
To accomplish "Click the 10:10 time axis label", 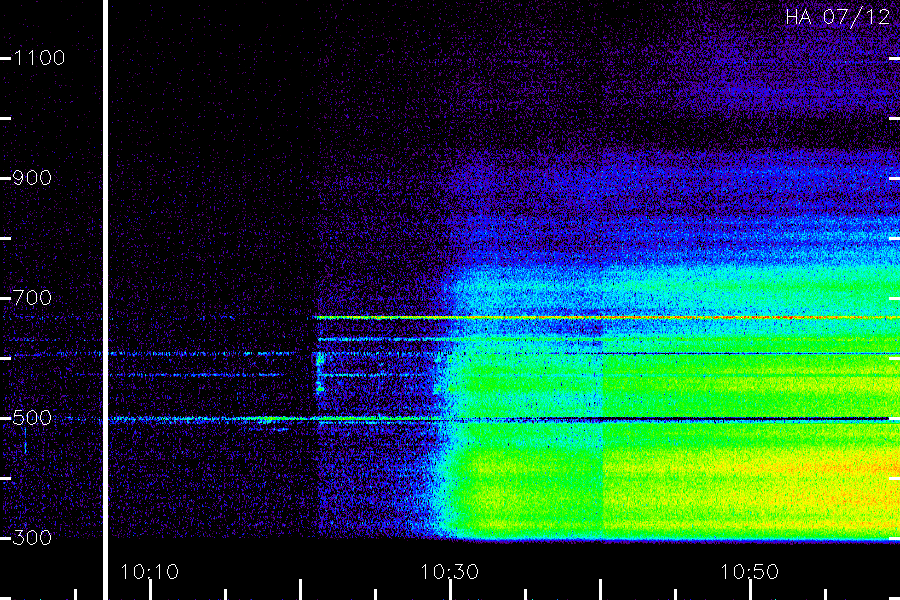I will [x=149, y=572].
